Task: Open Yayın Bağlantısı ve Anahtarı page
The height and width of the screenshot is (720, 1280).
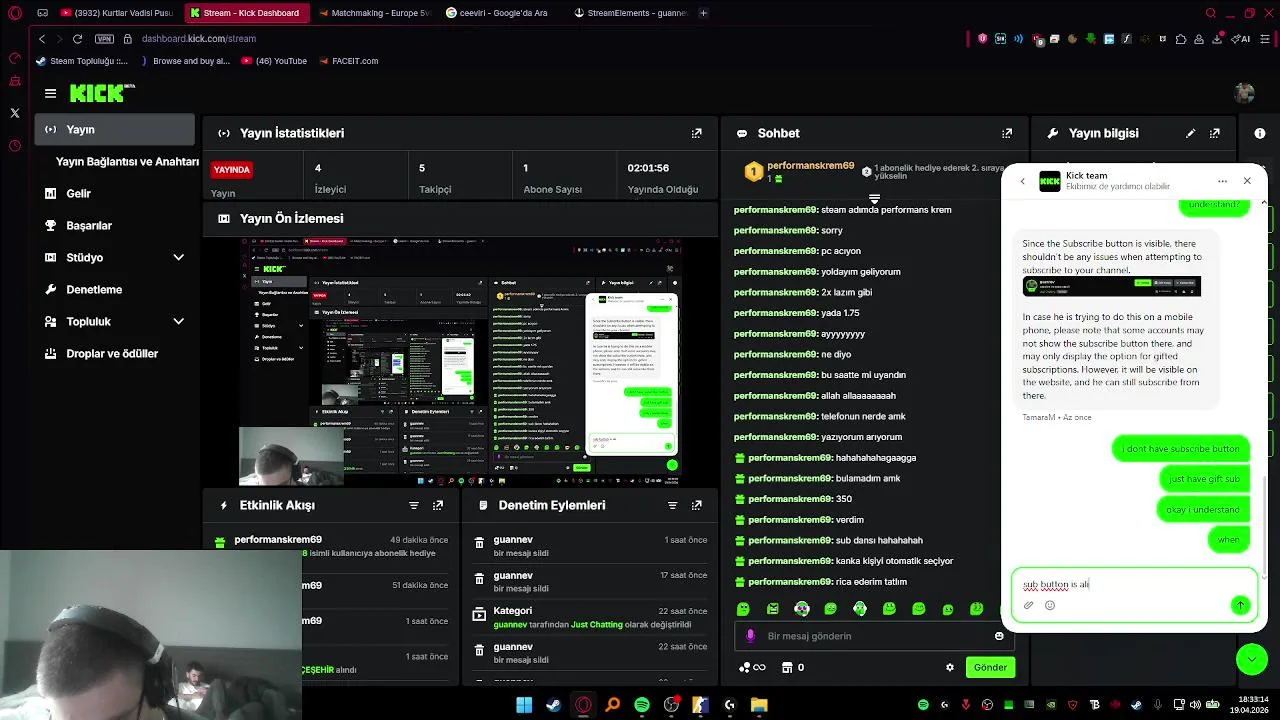Action: (127, 161)
